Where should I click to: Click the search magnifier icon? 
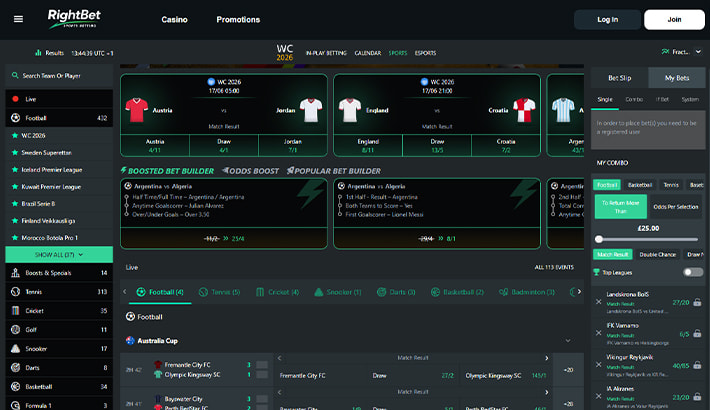click(x=15, y=76)
